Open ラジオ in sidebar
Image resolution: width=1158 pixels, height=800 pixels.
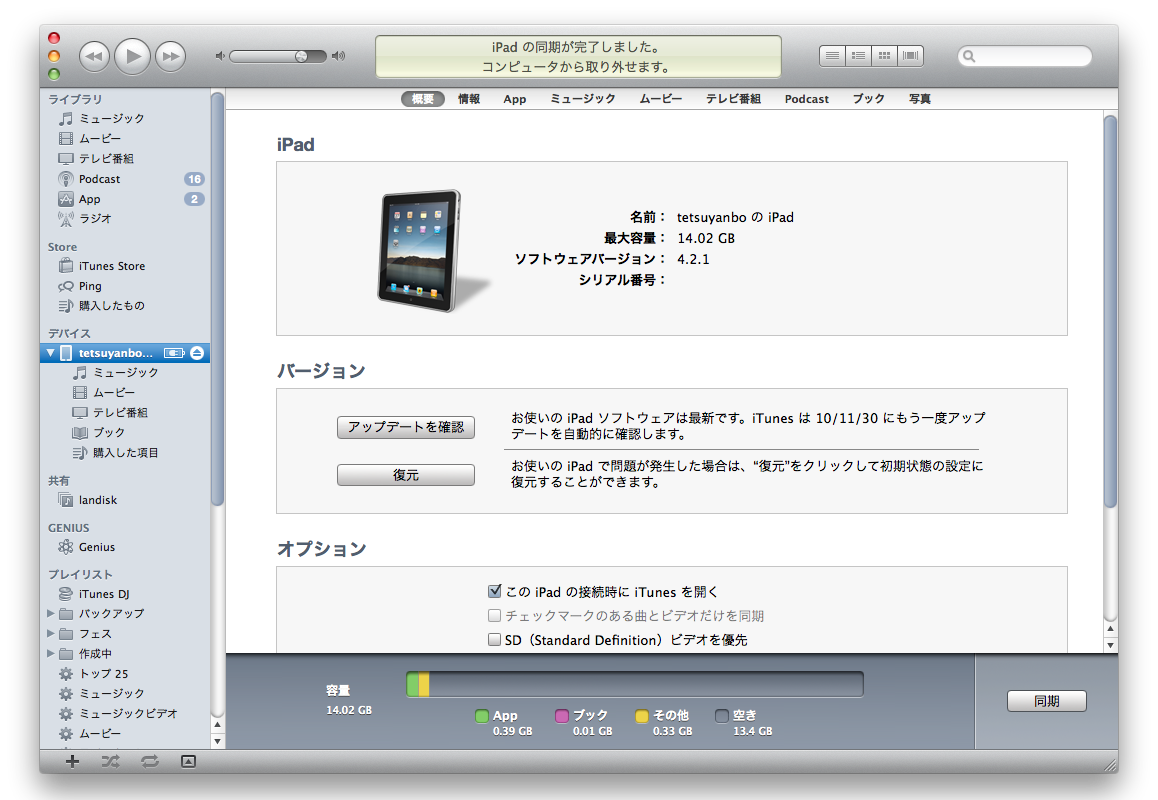coord(125,219)
